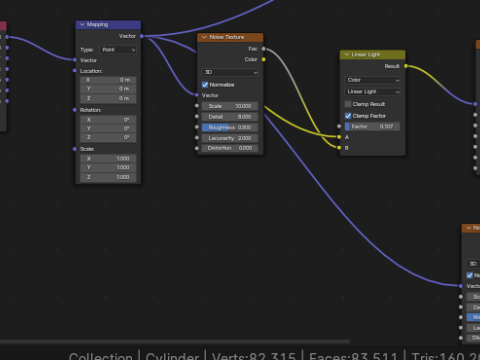The width and height of the screenshot is (480, 360).
Task: Click the Mapping Location Z field
Action: click(x=108, y=98)
